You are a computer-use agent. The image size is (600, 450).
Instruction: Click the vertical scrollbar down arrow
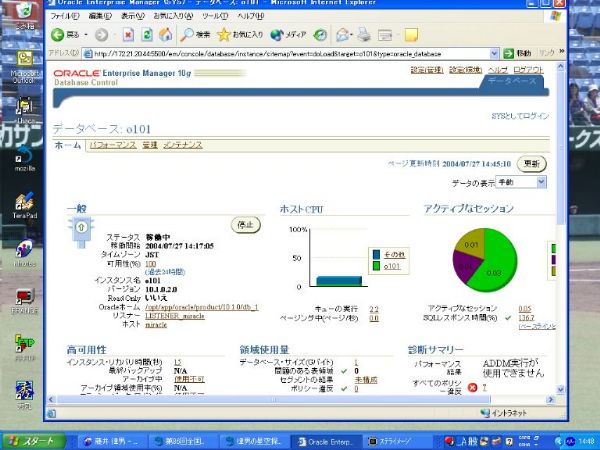[561, 390]
